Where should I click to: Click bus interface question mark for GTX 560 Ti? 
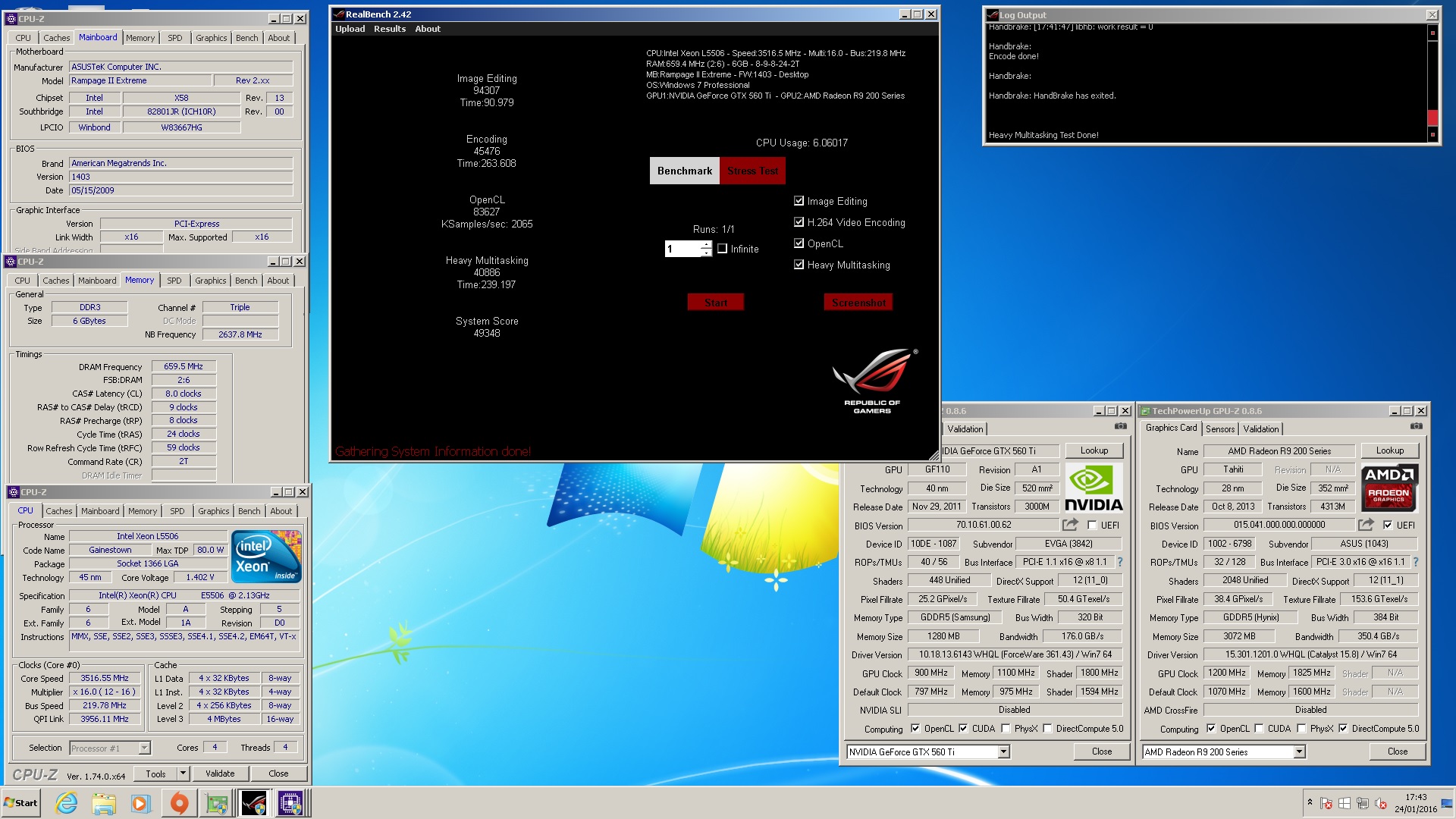[1119, 562]
